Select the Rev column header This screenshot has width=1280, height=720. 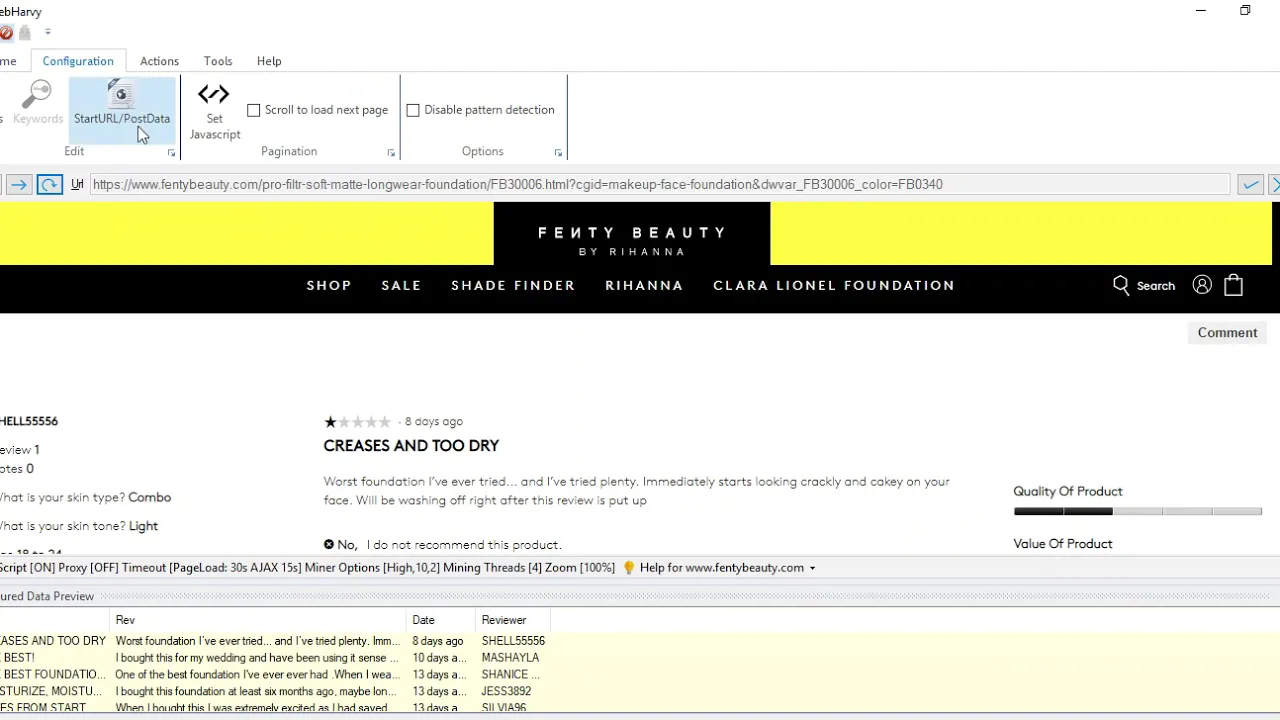258,620
